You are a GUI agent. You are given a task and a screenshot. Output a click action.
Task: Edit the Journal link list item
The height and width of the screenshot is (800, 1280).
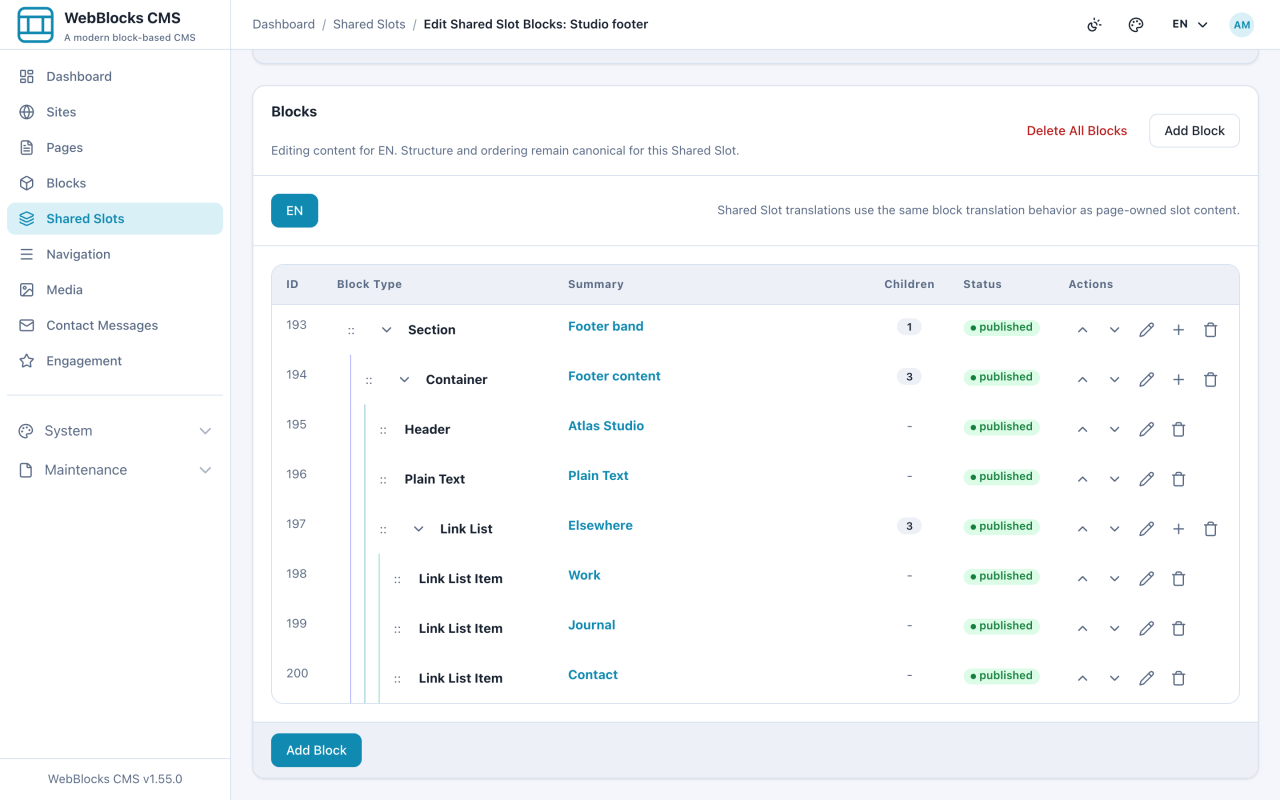point(1146,629)
